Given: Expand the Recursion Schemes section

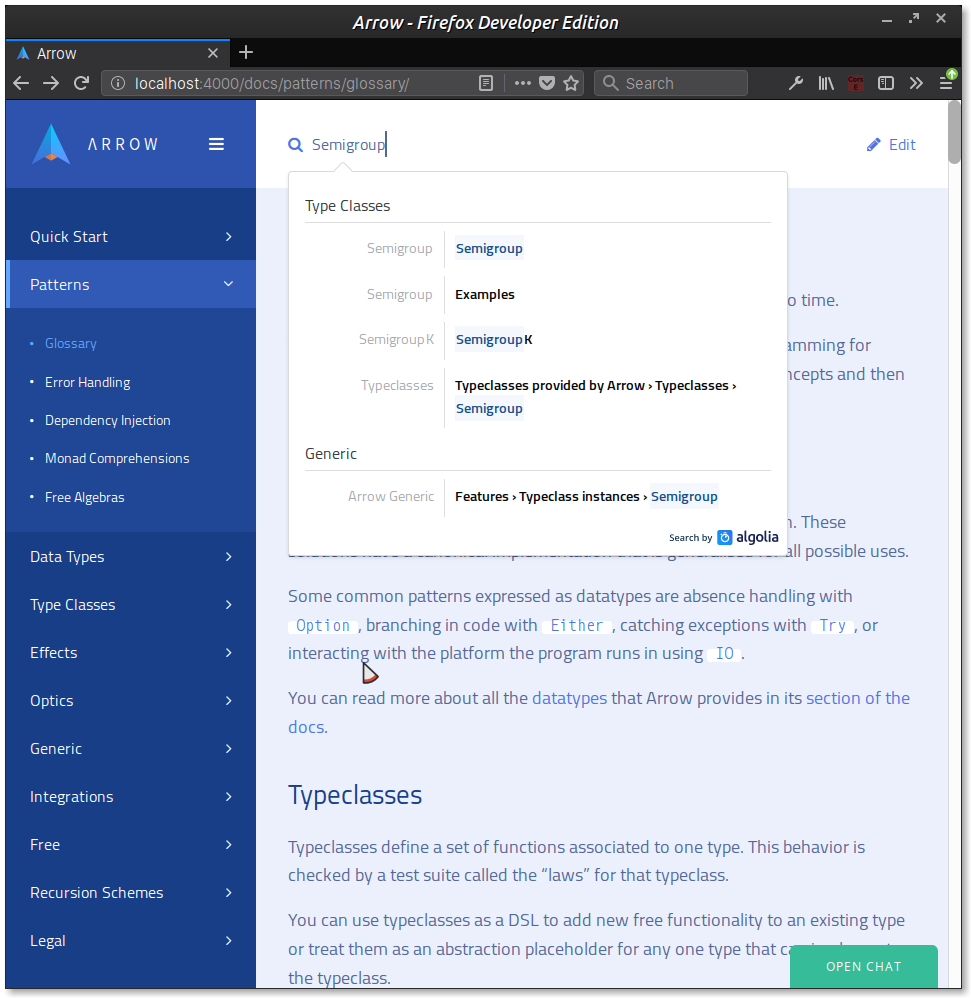Looking at the screenshot, I should pyautogui.click(x=131, y=893).
